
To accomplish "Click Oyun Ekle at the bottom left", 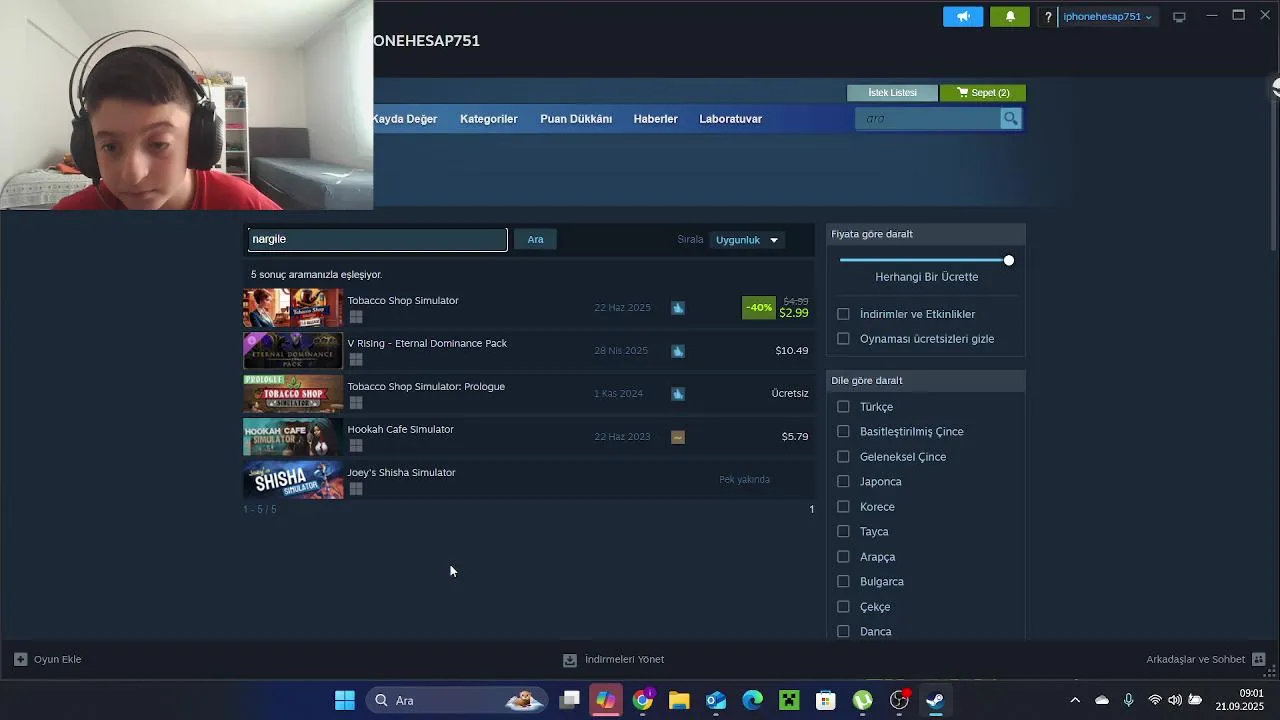I will 48,659.
